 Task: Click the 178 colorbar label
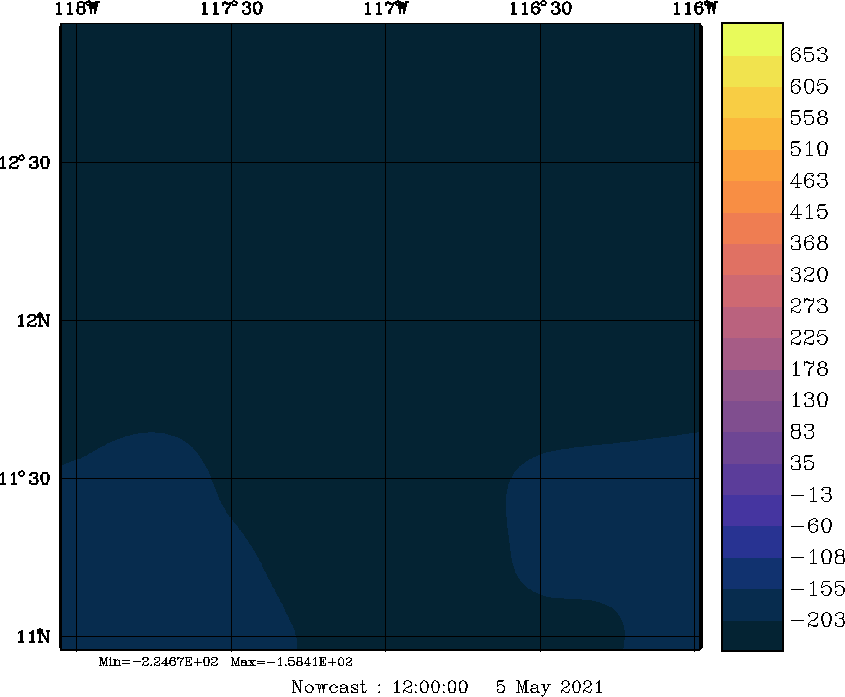809,369
